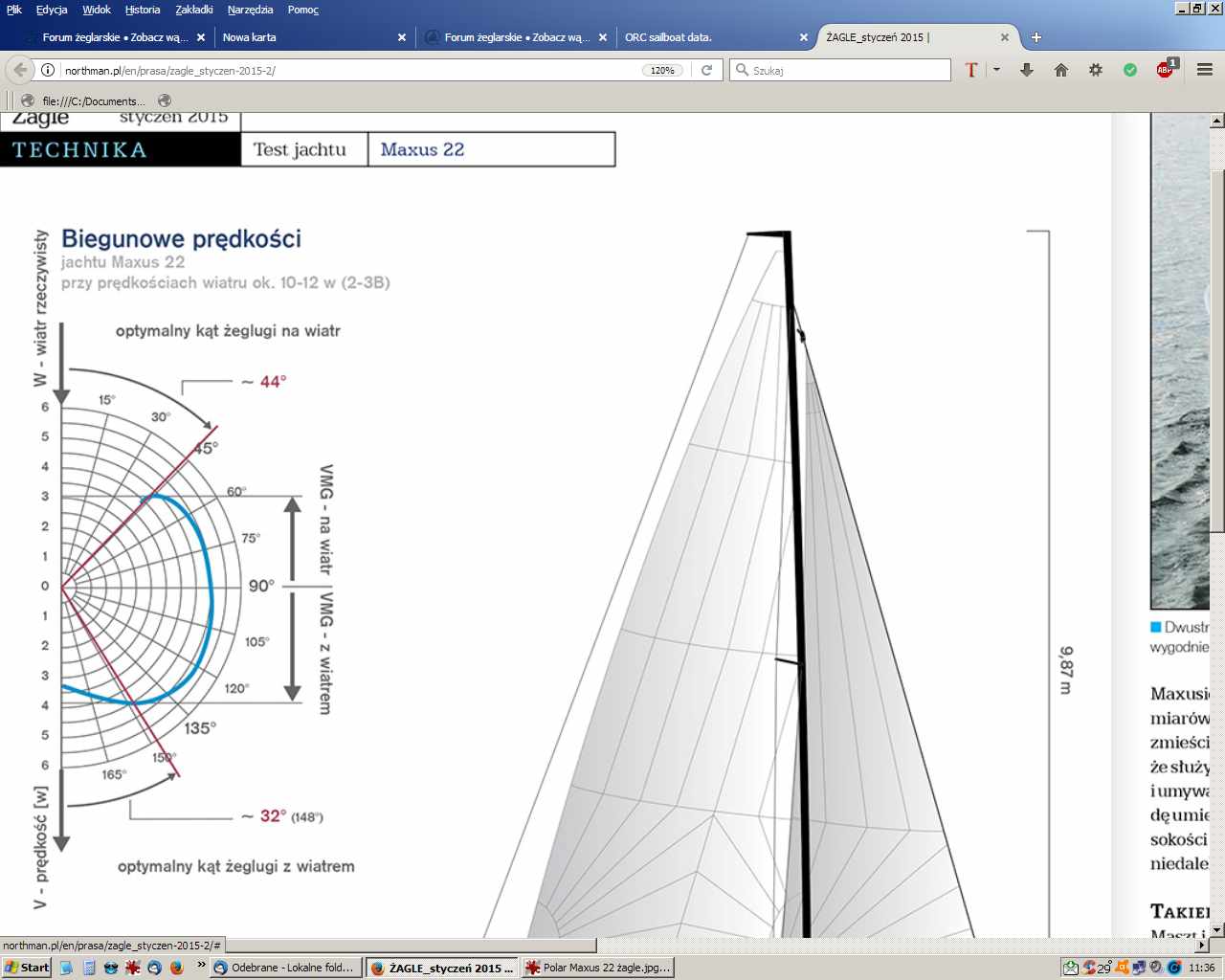Go to the Home page icon

1061,70
